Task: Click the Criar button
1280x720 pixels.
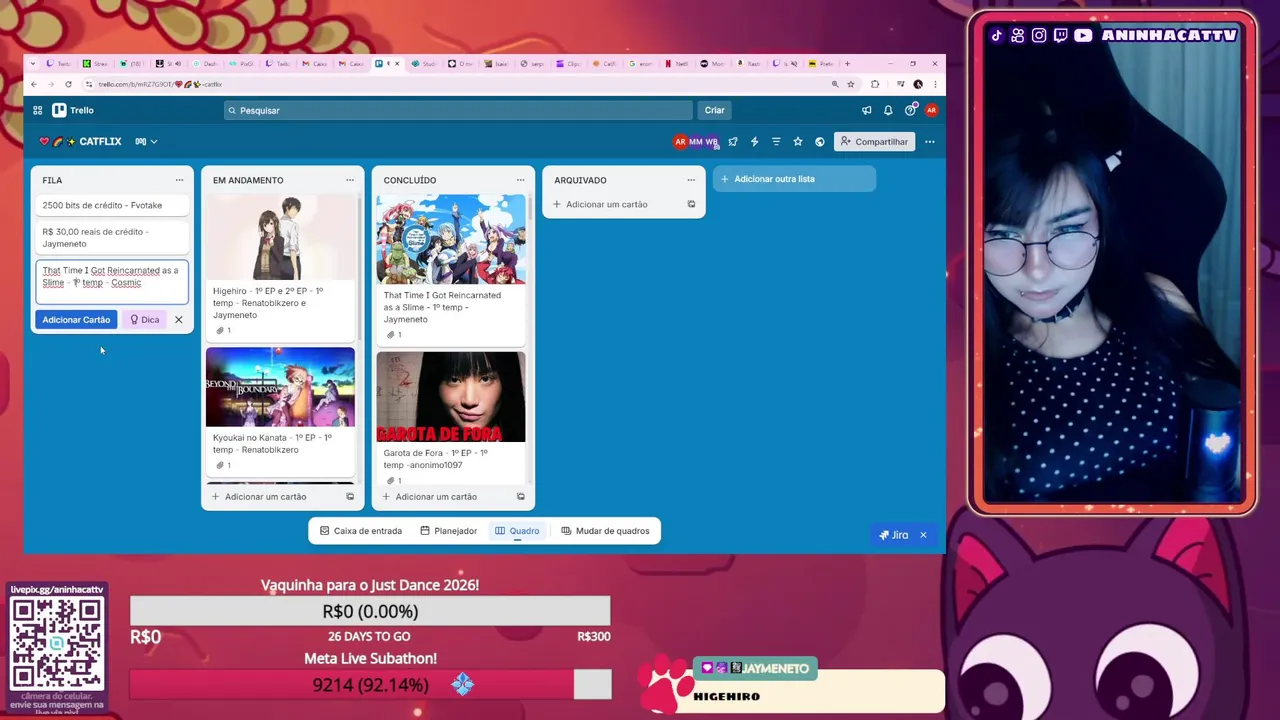Action: point(714,110)
